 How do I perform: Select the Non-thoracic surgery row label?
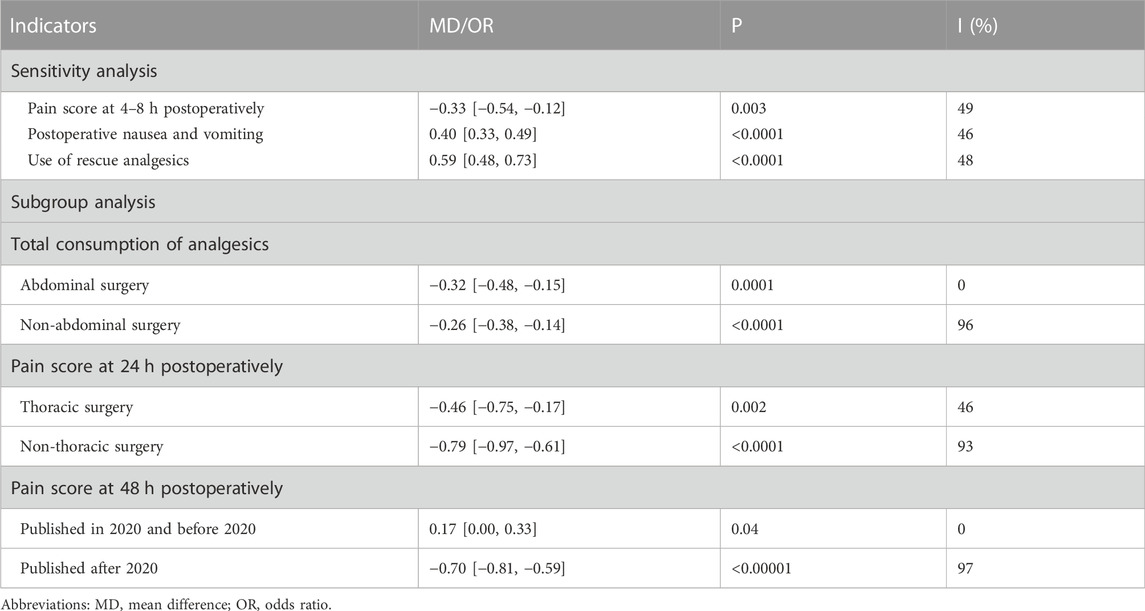coord(92,447)
